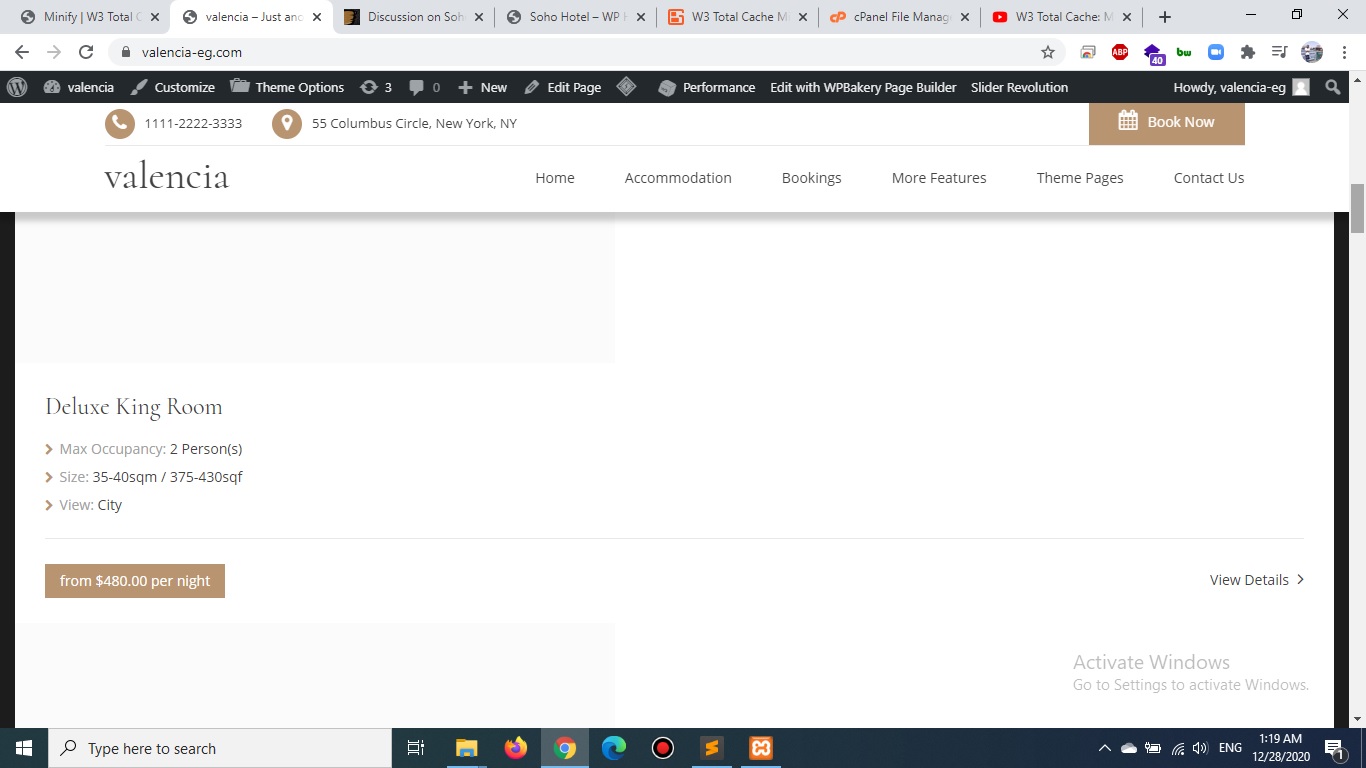Image resolution: width=1366 pixels, height=768 pixels.
Task: Click the from $480.00 per night button
Action: pos(135,581)
